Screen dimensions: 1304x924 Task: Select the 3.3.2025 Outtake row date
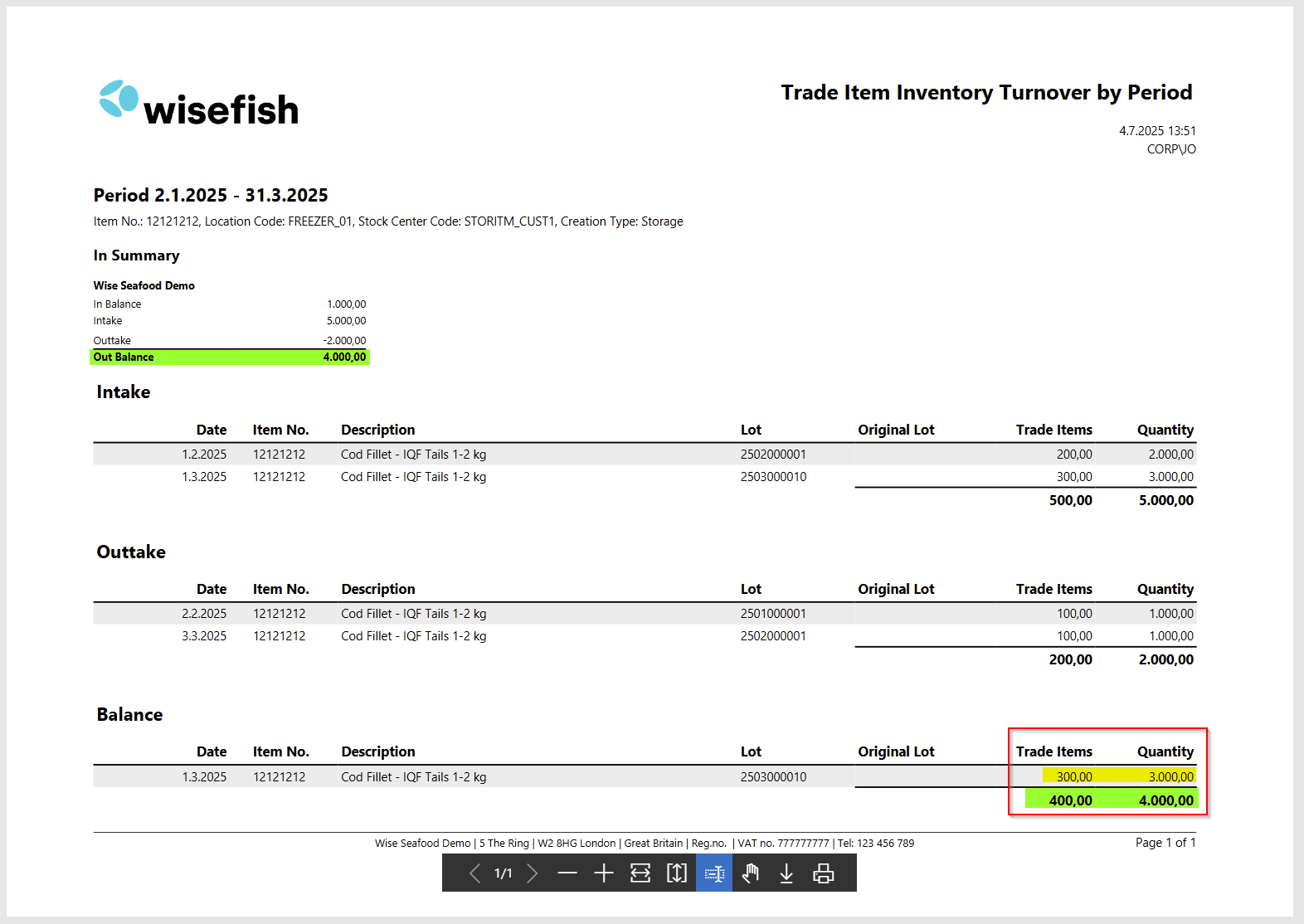click(x=204, y=636)
